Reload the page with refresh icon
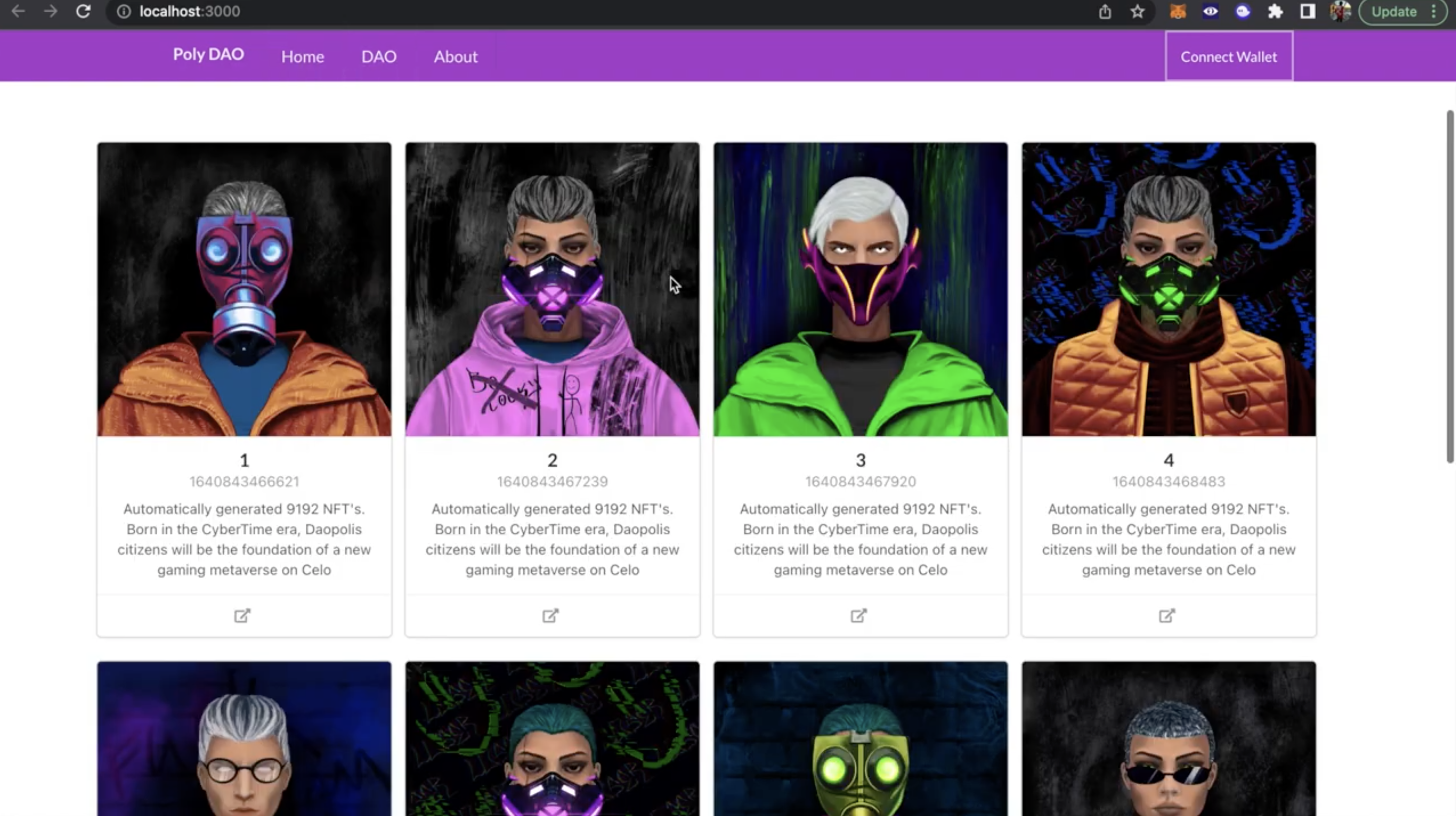Viewport: 1456px width, 816px height. [x=83, y=11]
